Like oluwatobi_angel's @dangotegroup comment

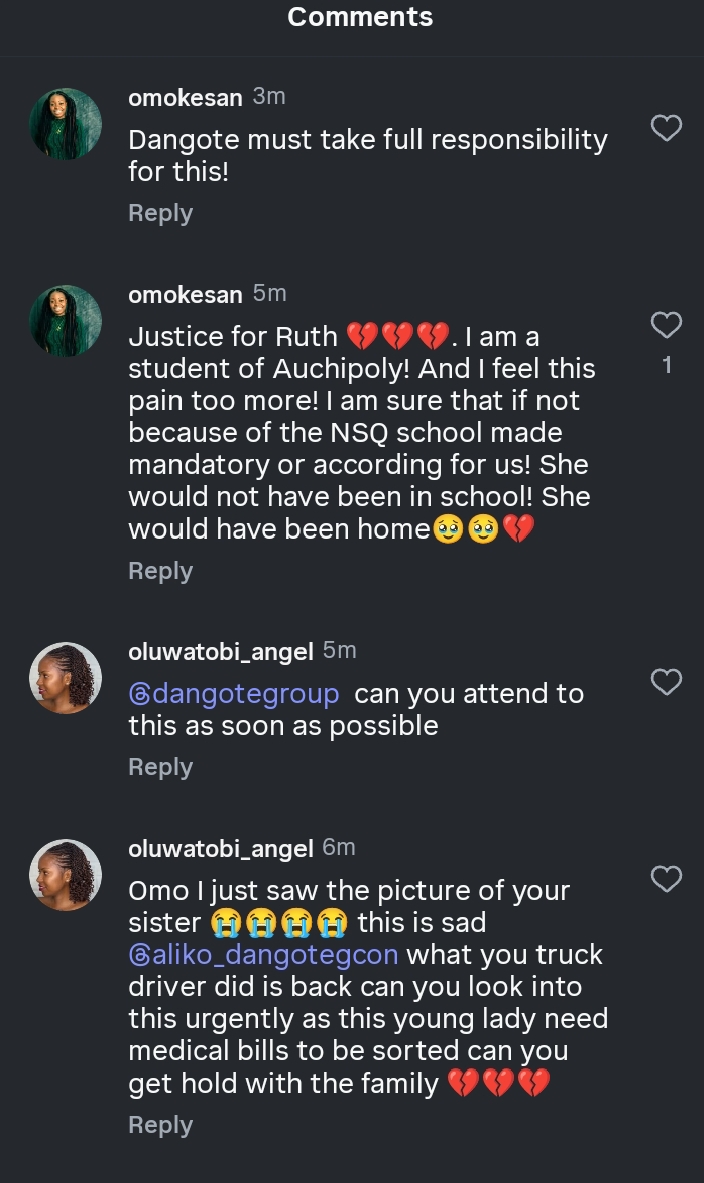pyautogui.click(x=666, y=682)
